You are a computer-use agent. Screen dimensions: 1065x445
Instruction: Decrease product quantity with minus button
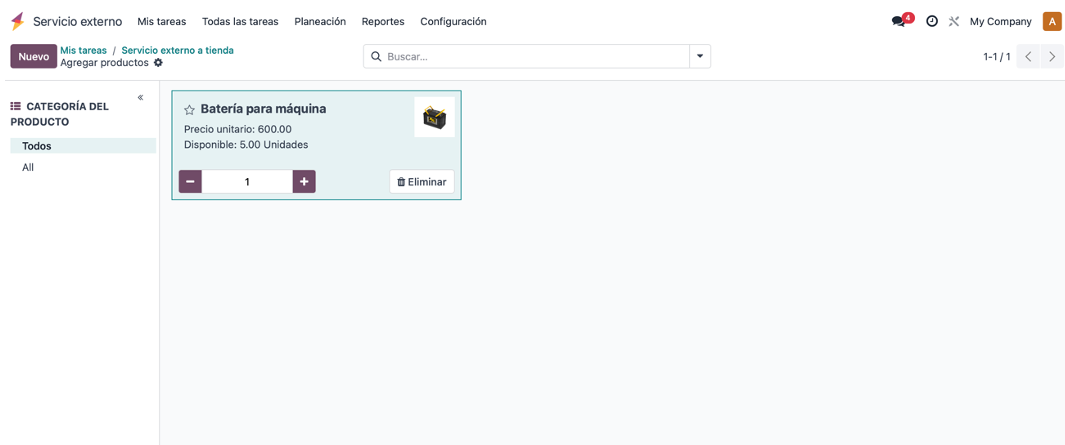(x=190, y=181)
